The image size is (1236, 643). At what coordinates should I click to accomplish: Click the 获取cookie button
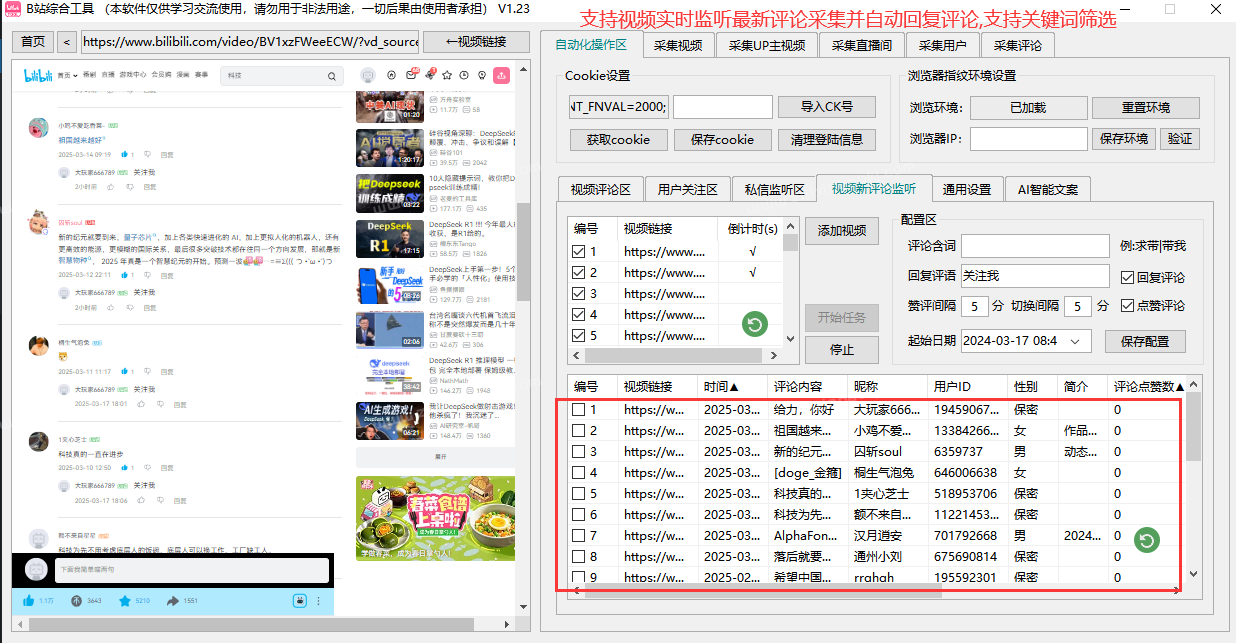tap(618, 140)
